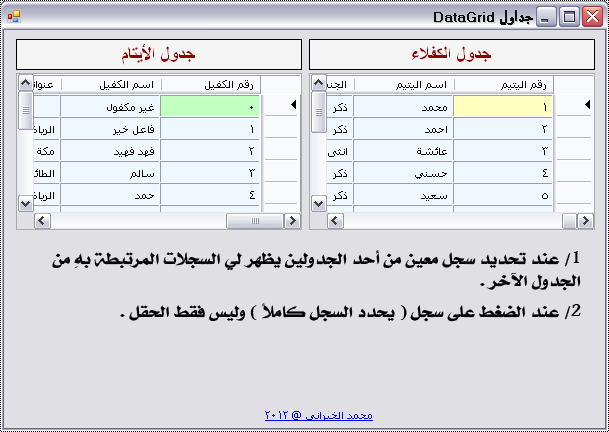The width and height of the screenshot is (609, 432).
Task: Select row indicator arrow in right grid
Action: tap(587, 105)
